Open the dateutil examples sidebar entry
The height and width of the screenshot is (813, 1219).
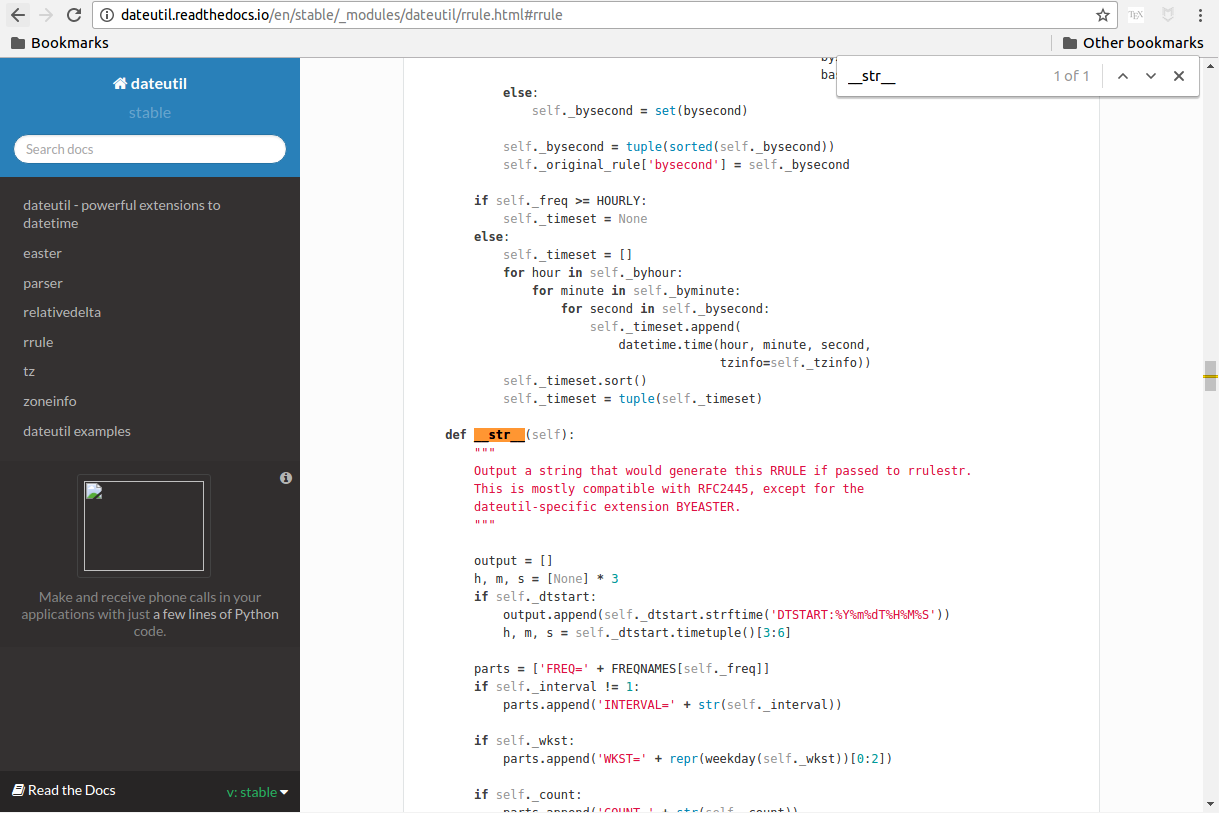tap(77, 431)
